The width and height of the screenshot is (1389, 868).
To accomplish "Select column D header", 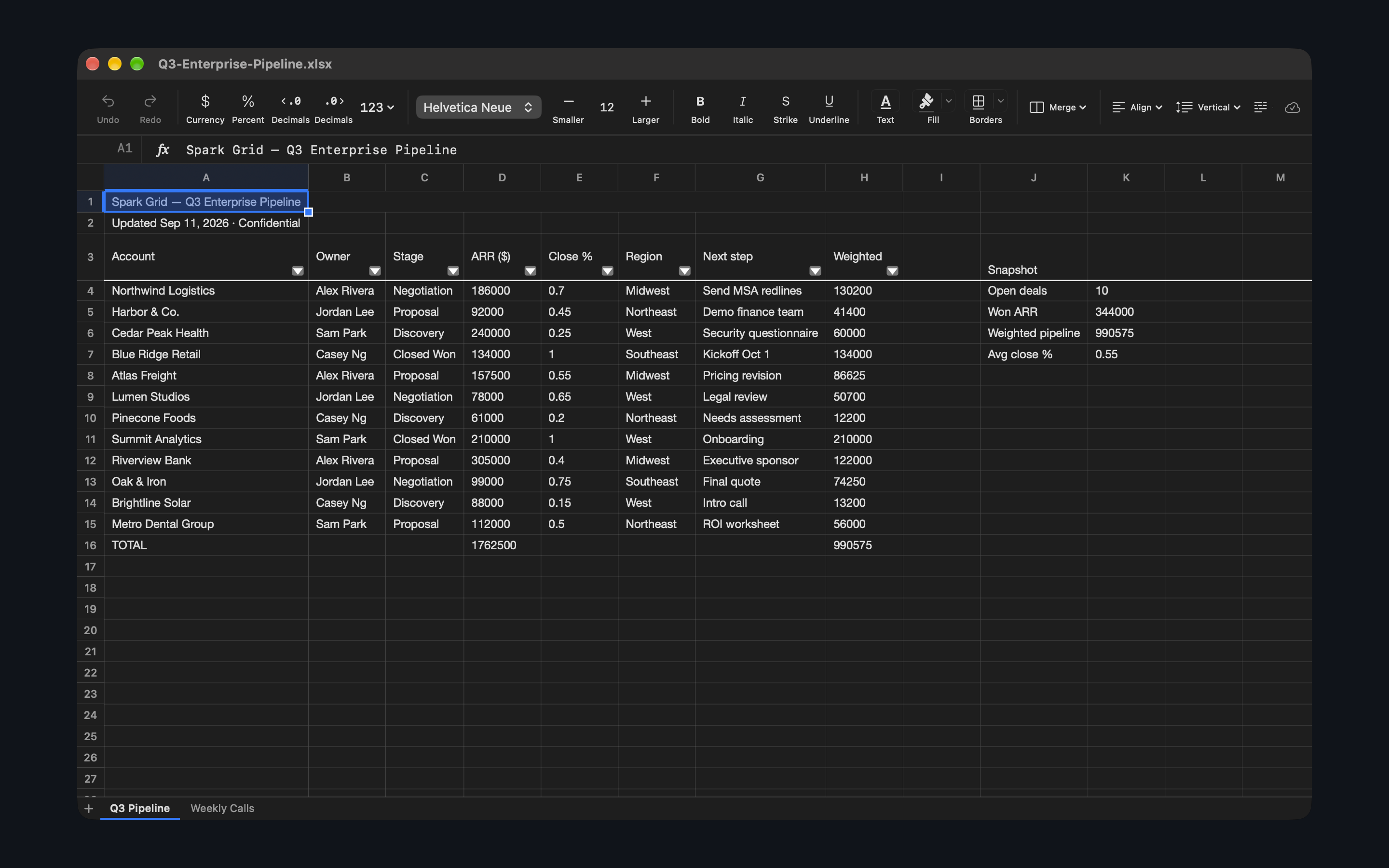I will point(502,177).
